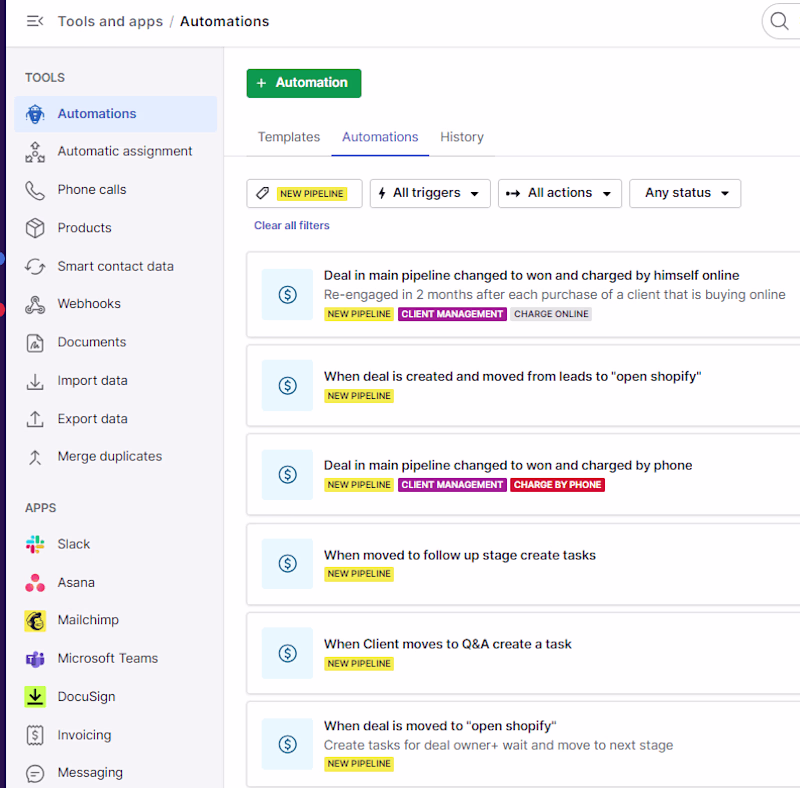The height and width of the screenshot is (788, 800).
Task: Open the Slack app
Action: click(x=116, y=544)
